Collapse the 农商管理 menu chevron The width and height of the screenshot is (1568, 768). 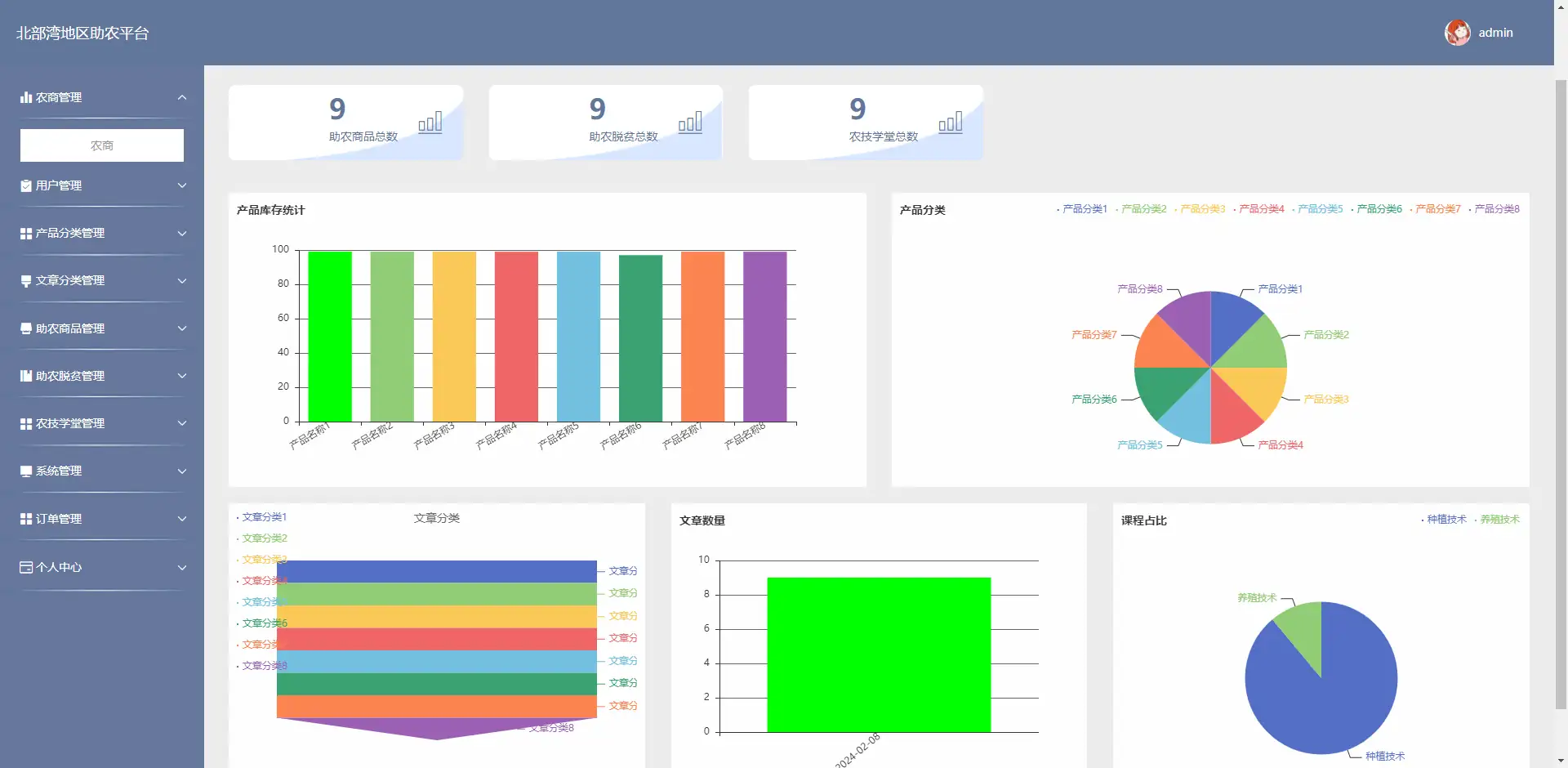[x=182, y=97]
